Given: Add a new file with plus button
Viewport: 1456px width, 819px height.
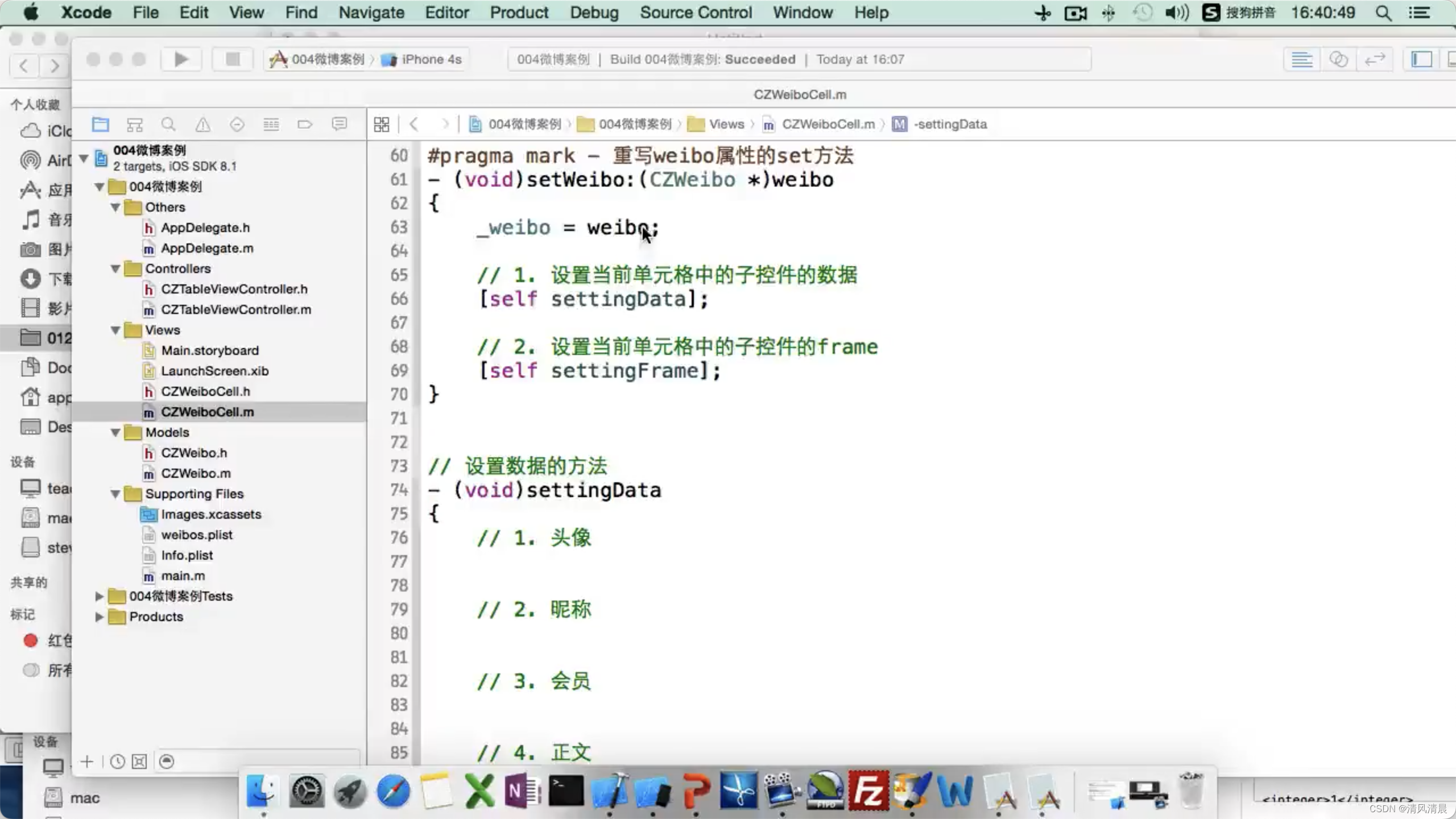Looking at the screenshot, I should pyautogui.click(x=87, y=761).
